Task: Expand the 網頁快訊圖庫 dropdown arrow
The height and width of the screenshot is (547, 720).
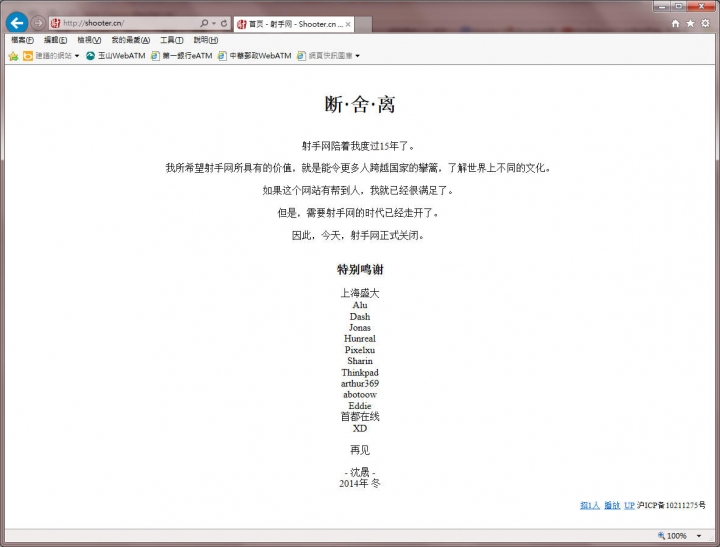Action: point(357,56)
